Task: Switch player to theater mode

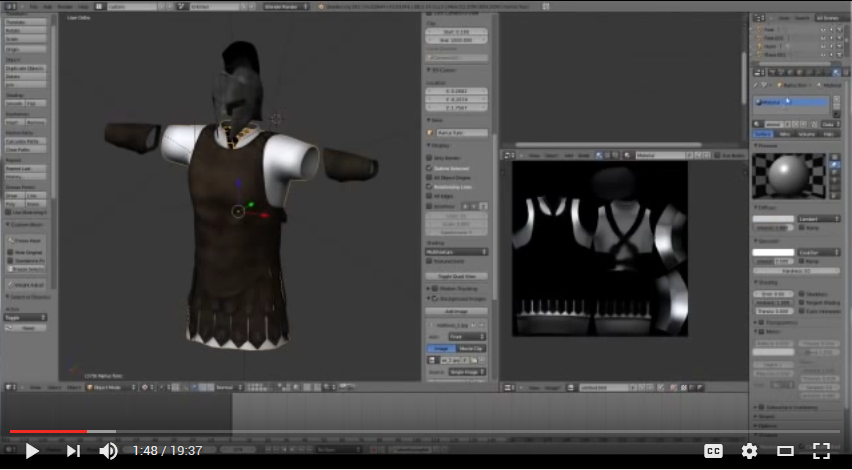Action: point(785,450)
